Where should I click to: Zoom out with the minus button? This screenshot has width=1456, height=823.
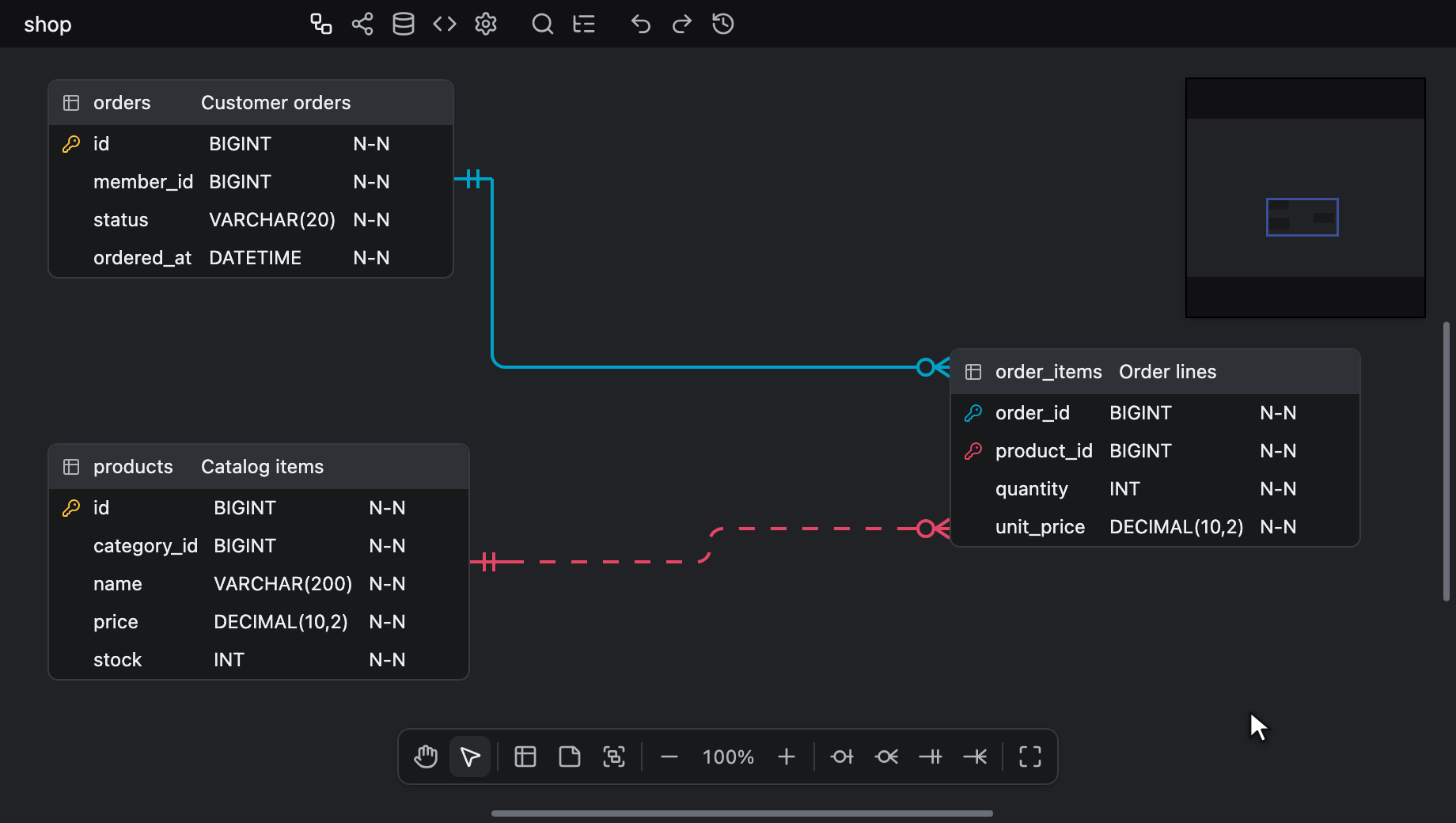coord(669,757)
